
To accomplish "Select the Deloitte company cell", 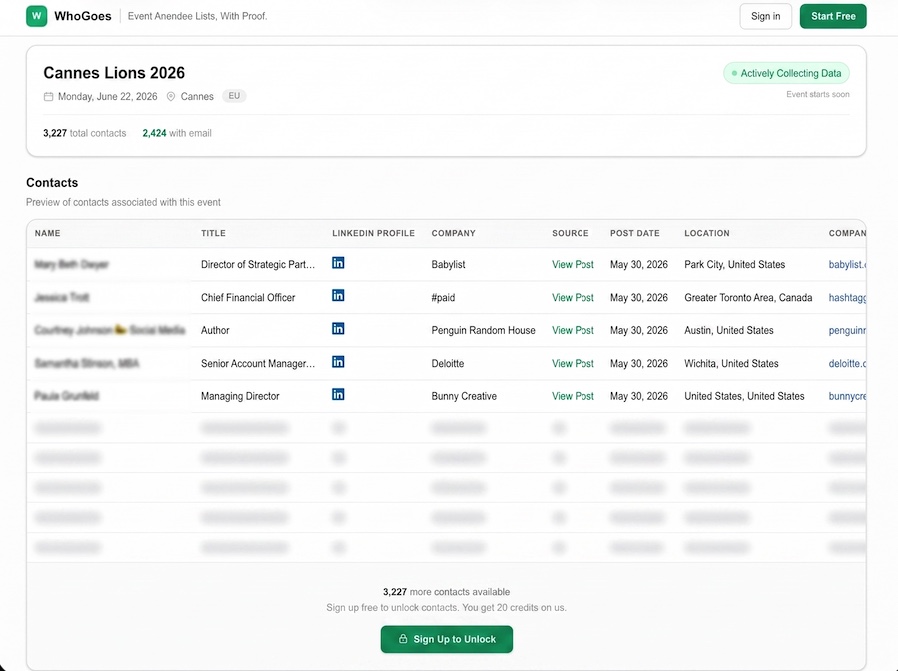I will pos(448,364).
